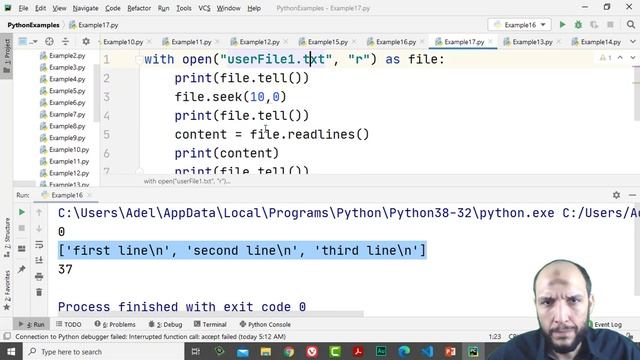Open the TODO tool window
Image resolution: width=640 pixels, height=360 pixels.
(69, 324)
